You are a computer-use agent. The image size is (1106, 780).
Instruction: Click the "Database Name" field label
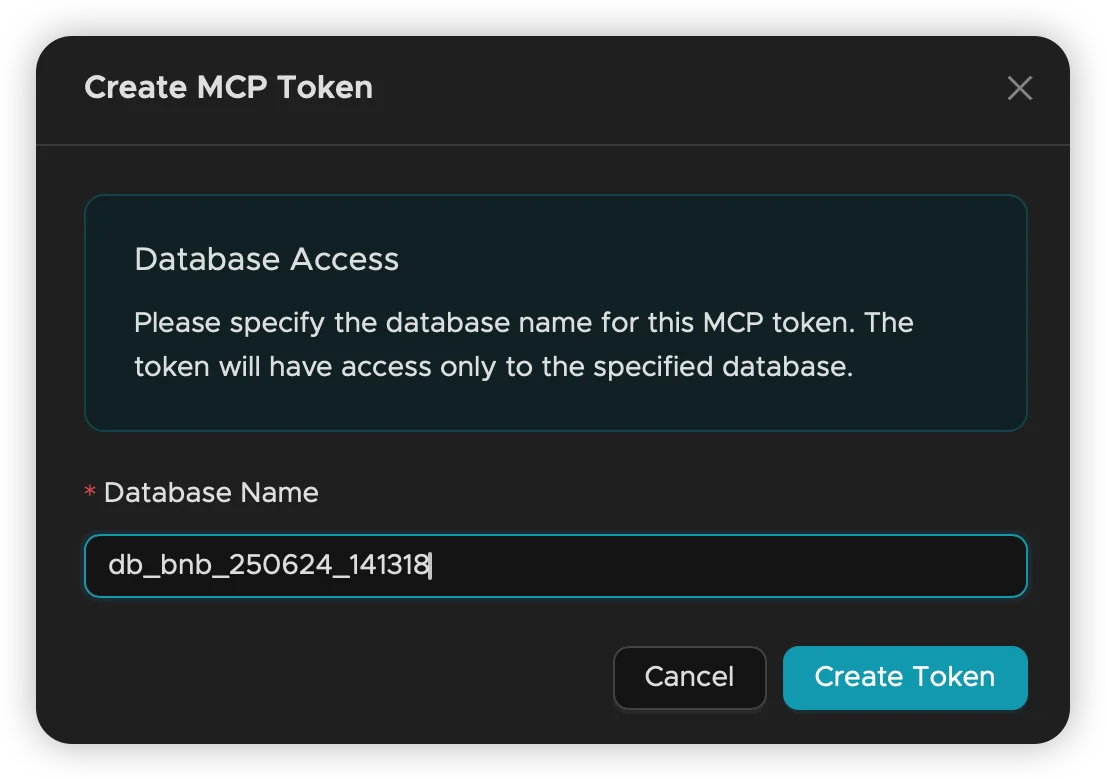[211, 493]
